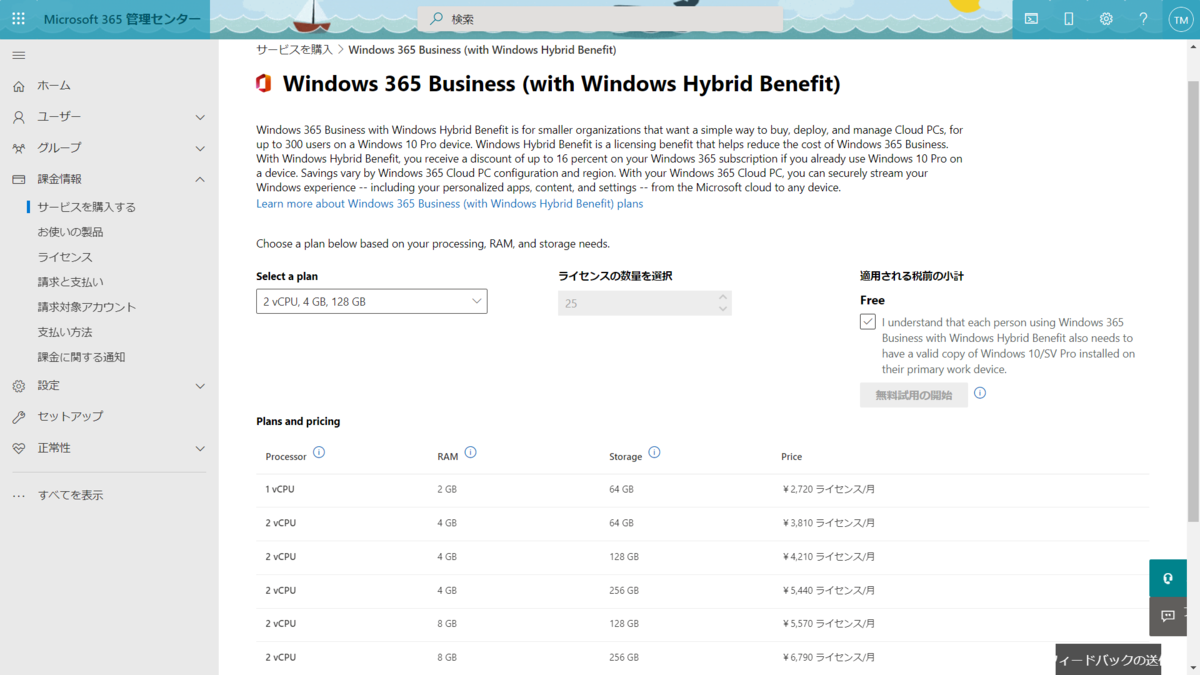The image size is (1200, 675).
Task: Click サービスを購入 breadcrumb link
Action: coord(294,49)
